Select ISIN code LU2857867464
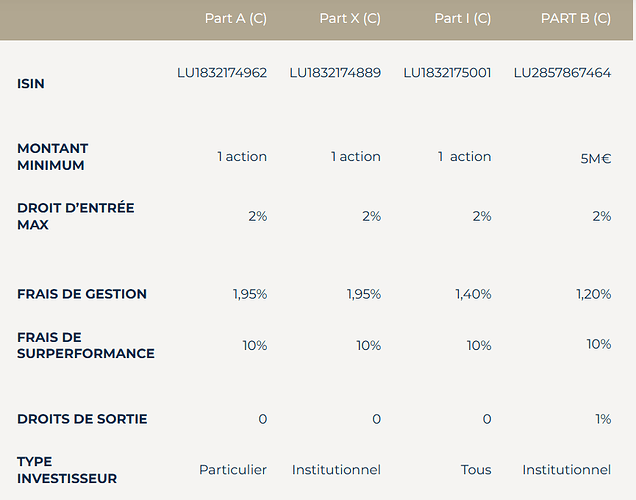Viewport: 636px width, 500px height. 562,73
